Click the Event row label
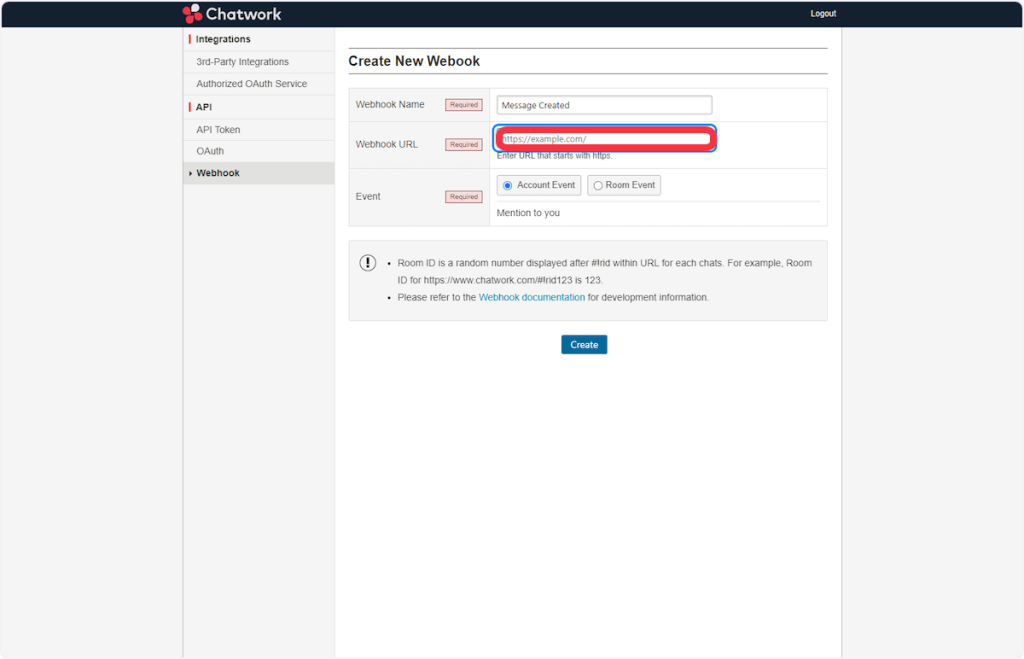This screenshot has height=659, width=1024. [368, 197]
